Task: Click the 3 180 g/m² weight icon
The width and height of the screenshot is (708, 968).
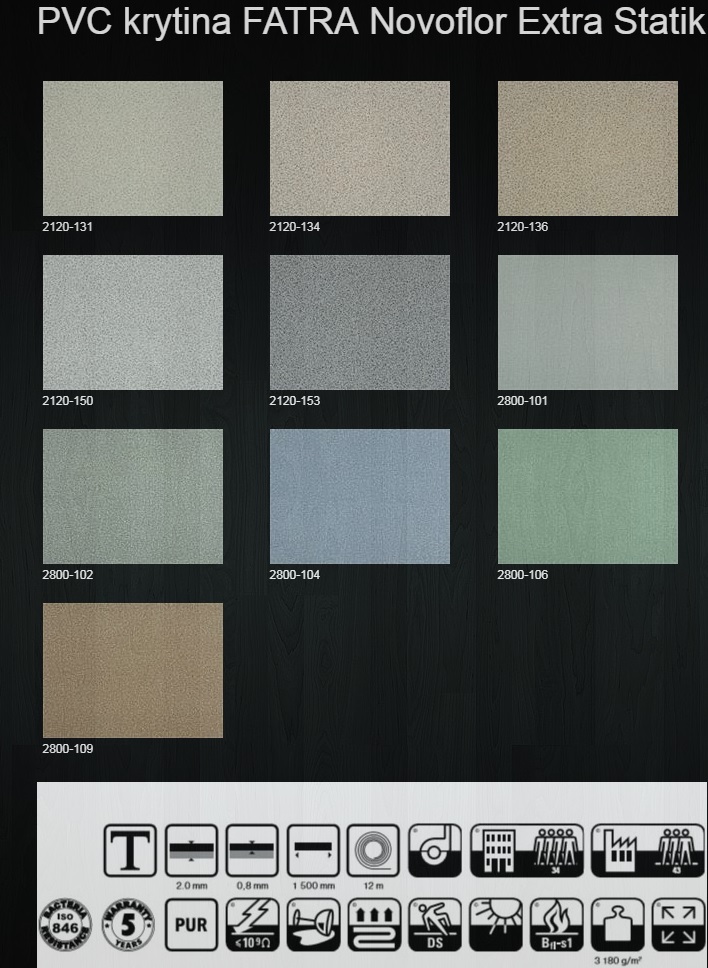Action: 617,925
